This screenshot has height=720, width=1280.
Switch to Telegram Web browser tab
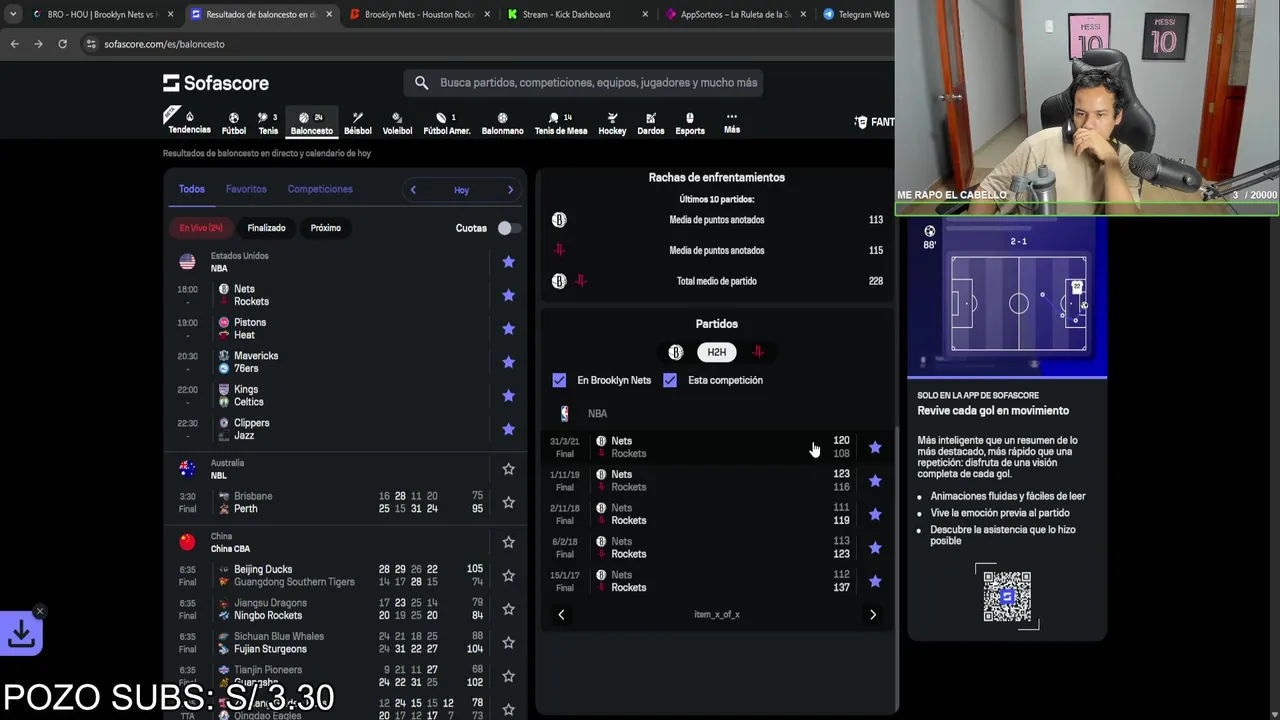point(856,14)
